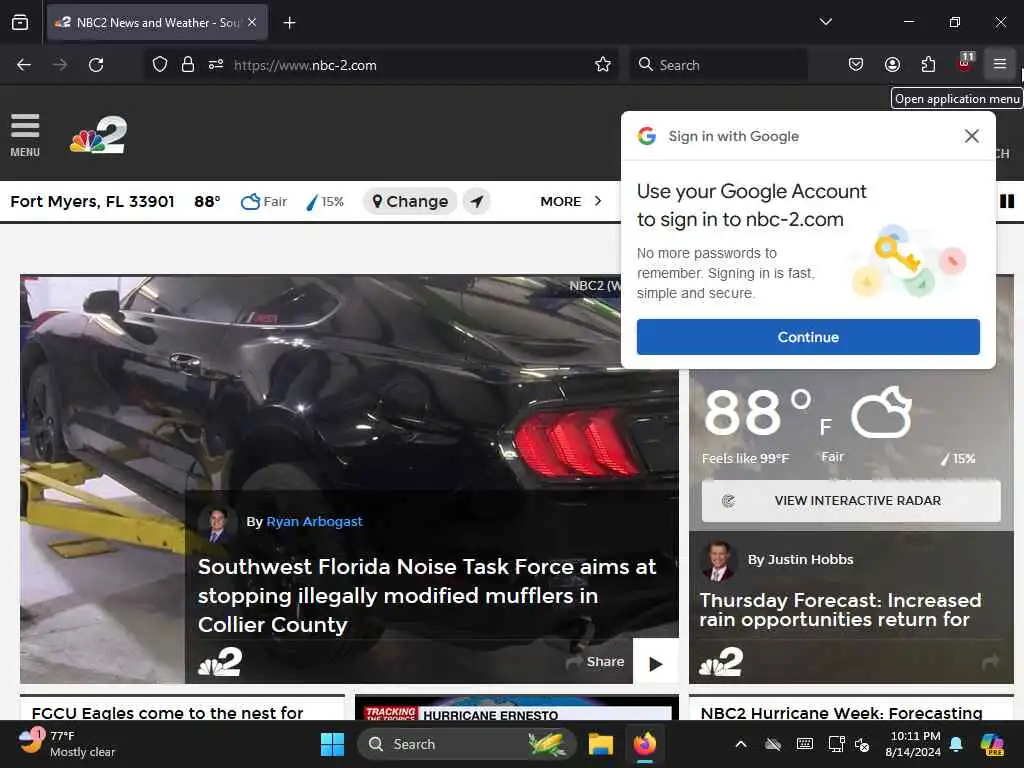The height and width of the screenshot is (768, 1024).
Task: Open the Windows notification bell
Action: click(x=956, y=744)
